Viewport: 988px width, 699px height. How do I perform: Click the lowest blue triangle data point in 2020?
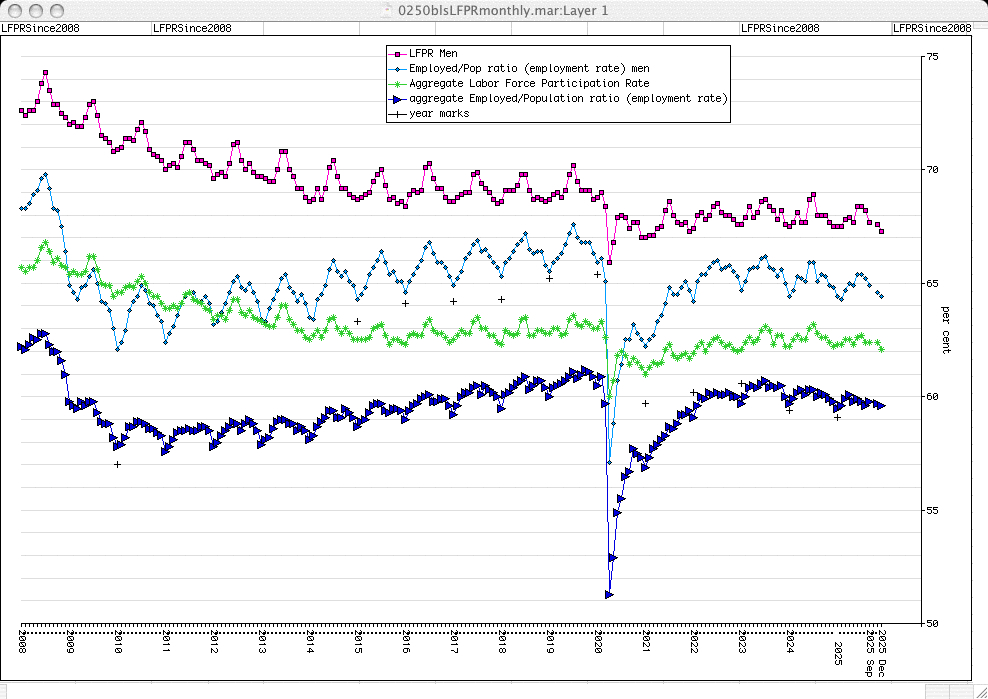pyautogui.click(x=609, y=594)
